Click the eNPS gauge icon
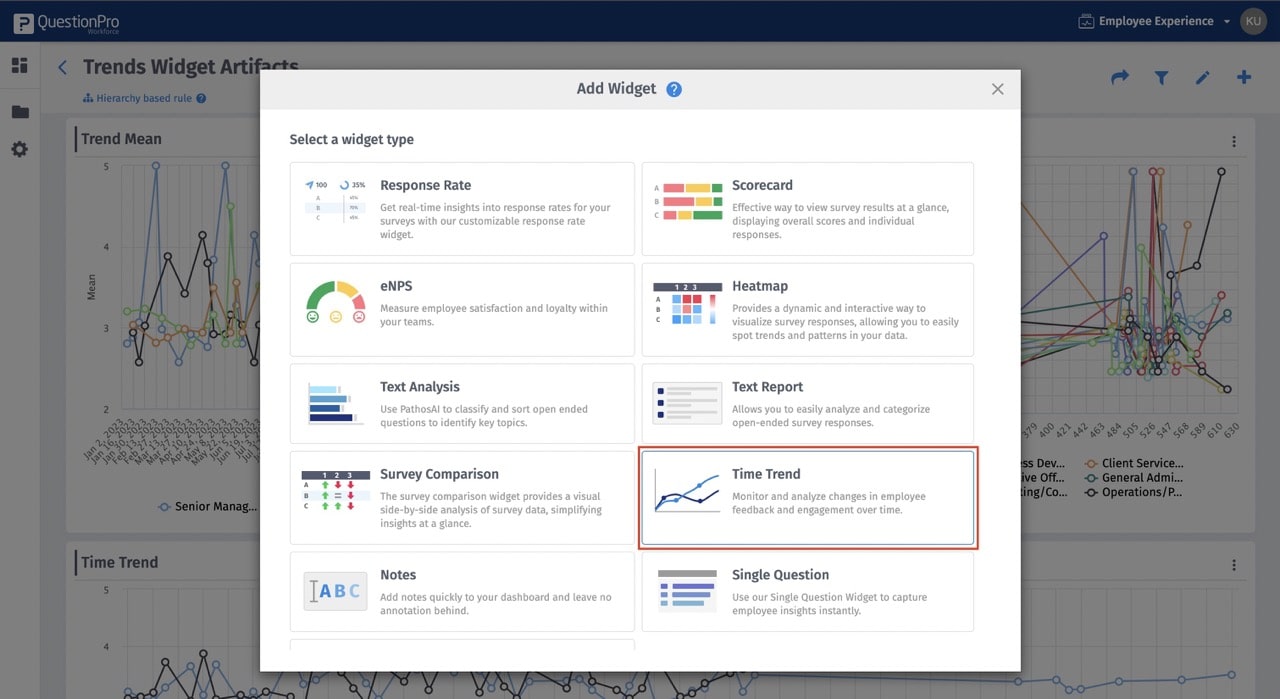 click(335, 302)
